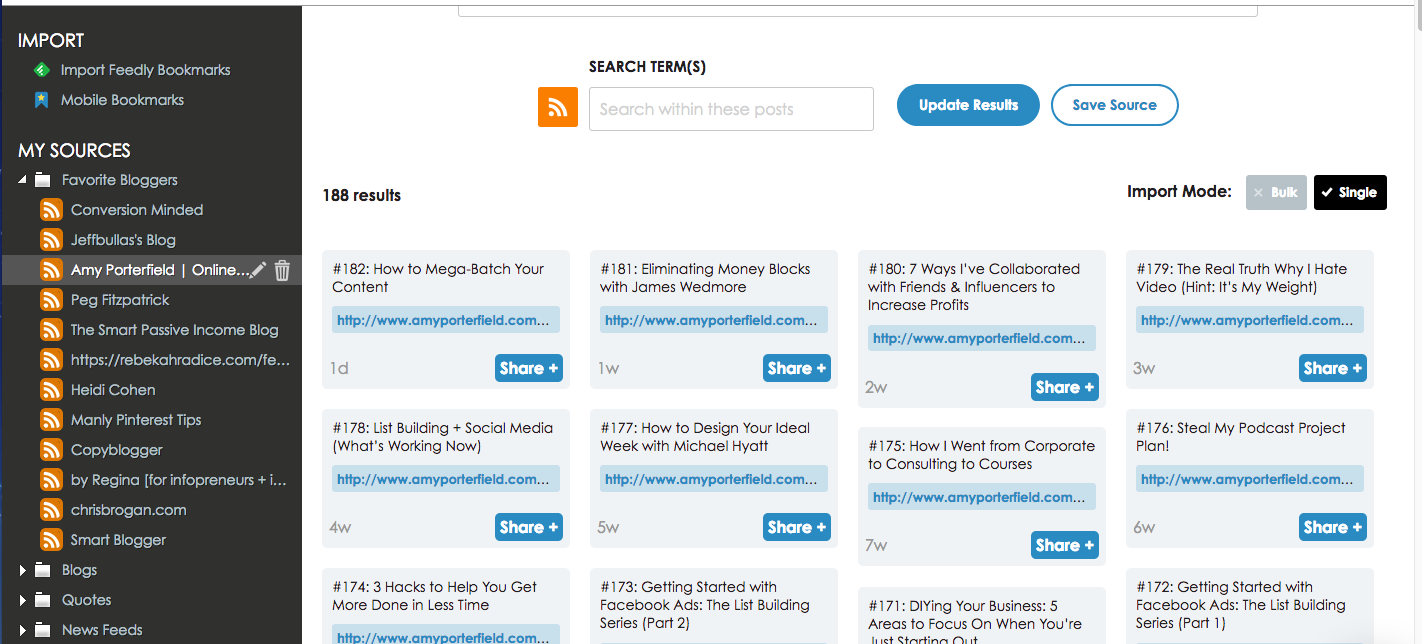
Task: Select the chrisbrogan.com source
Action: tap(129, 510)
